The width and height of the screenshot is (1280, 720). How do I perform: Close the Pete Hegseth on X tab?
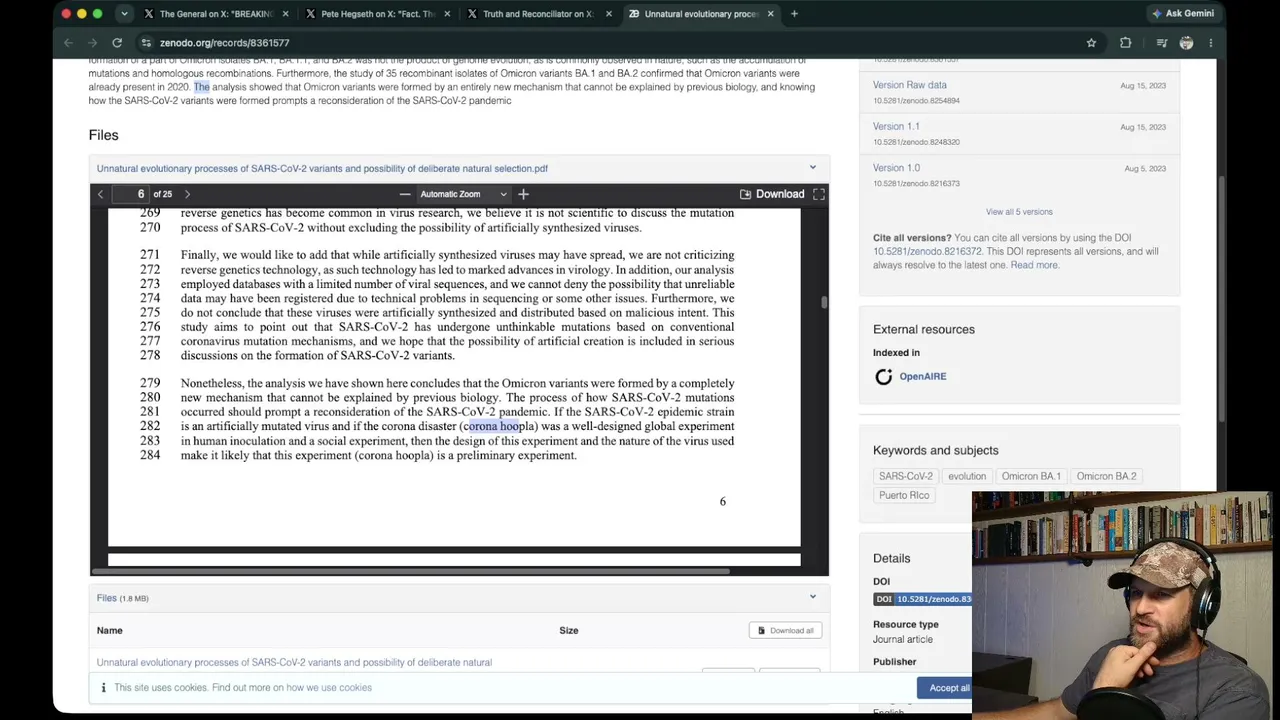pos(447,14)
